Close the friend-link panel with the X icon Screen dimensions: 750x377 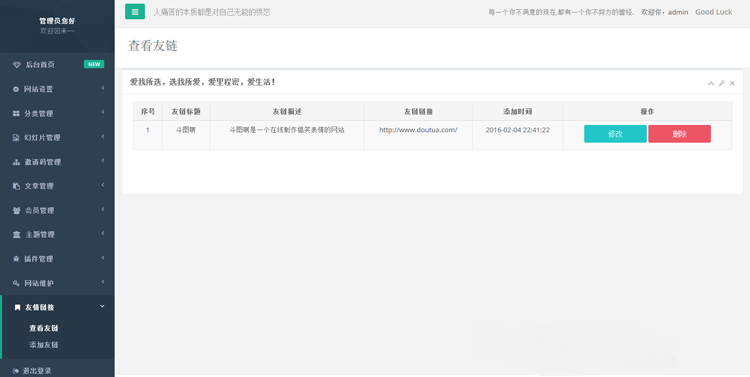pyautogui.click(x=732, y=83)
